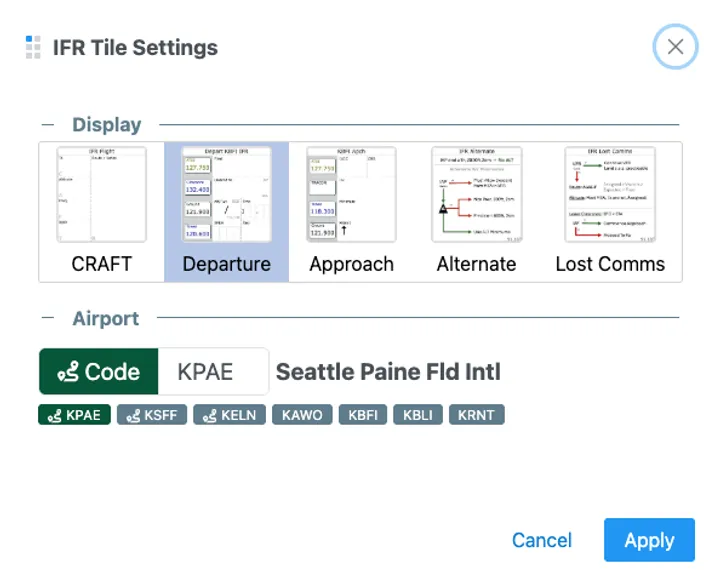Click the IFR Tile Settings grid icon
The width and height of the screenshot is (720, 587).
click(33, 47)
